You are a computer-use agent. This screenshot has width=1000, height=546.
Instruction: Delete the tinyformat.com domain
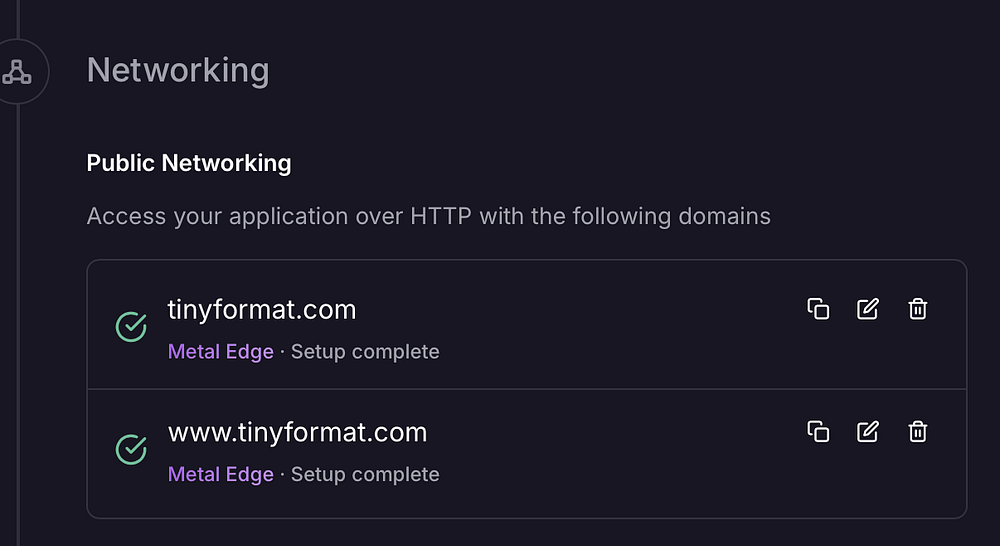point(917,309)
